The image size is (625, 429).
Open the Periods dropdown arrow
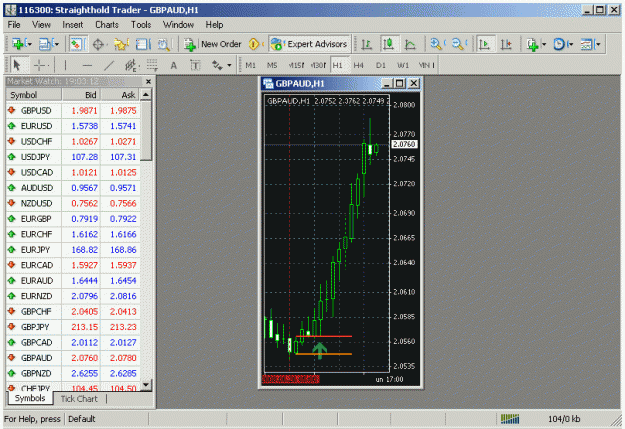(x=571, y=44)
